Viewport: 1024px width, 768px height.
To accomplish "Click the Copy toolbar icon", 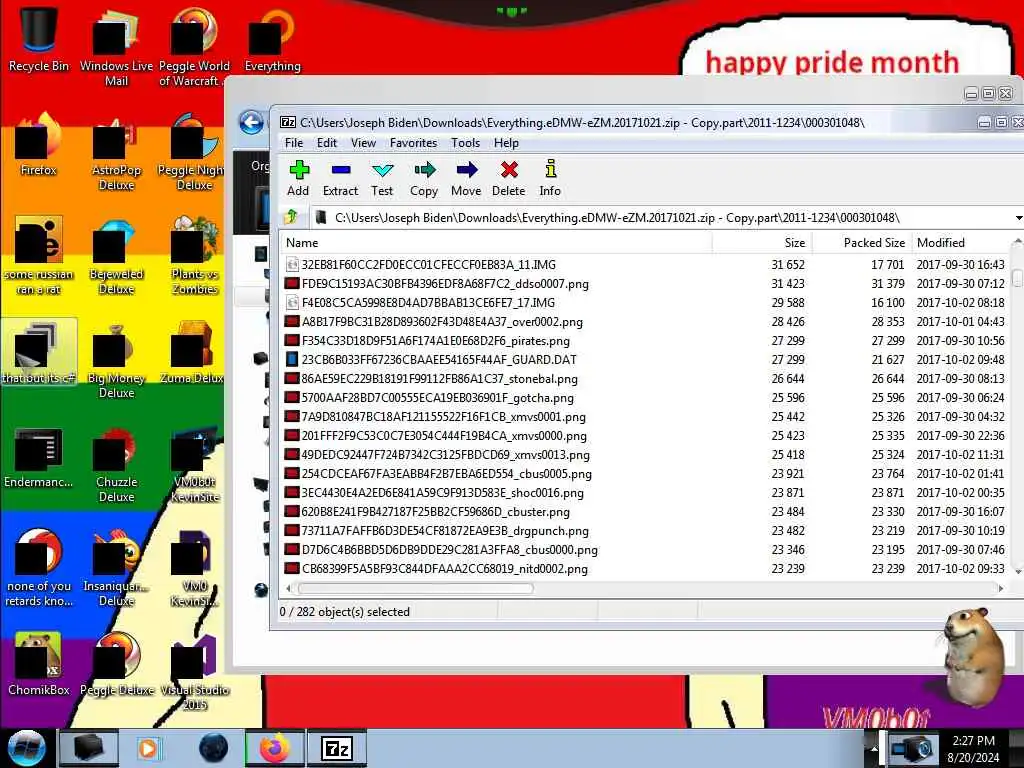I will coord(424,178).
